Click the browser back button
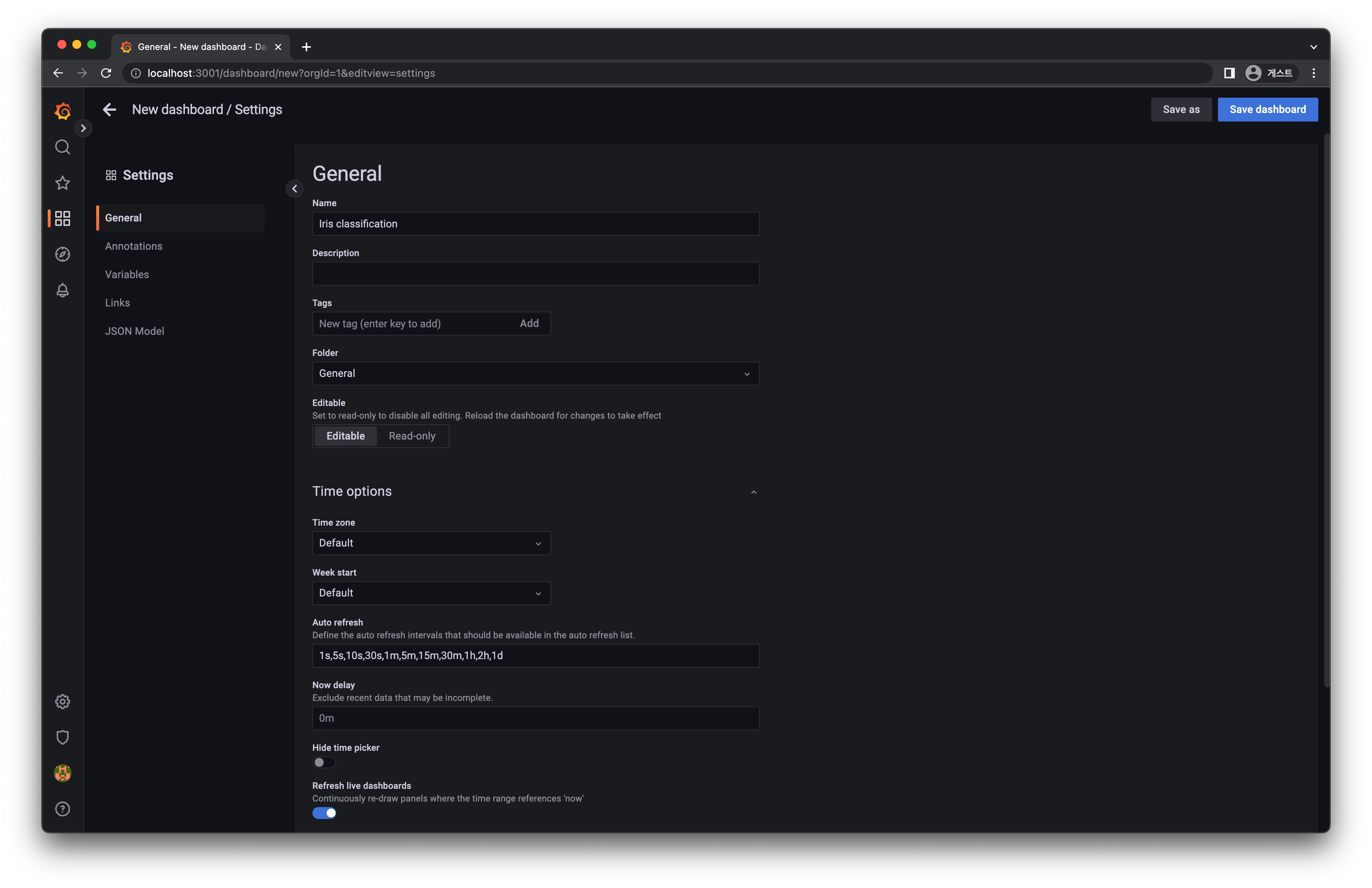The height and width of the screenshot is (888, 1372). tap(58, 73)
